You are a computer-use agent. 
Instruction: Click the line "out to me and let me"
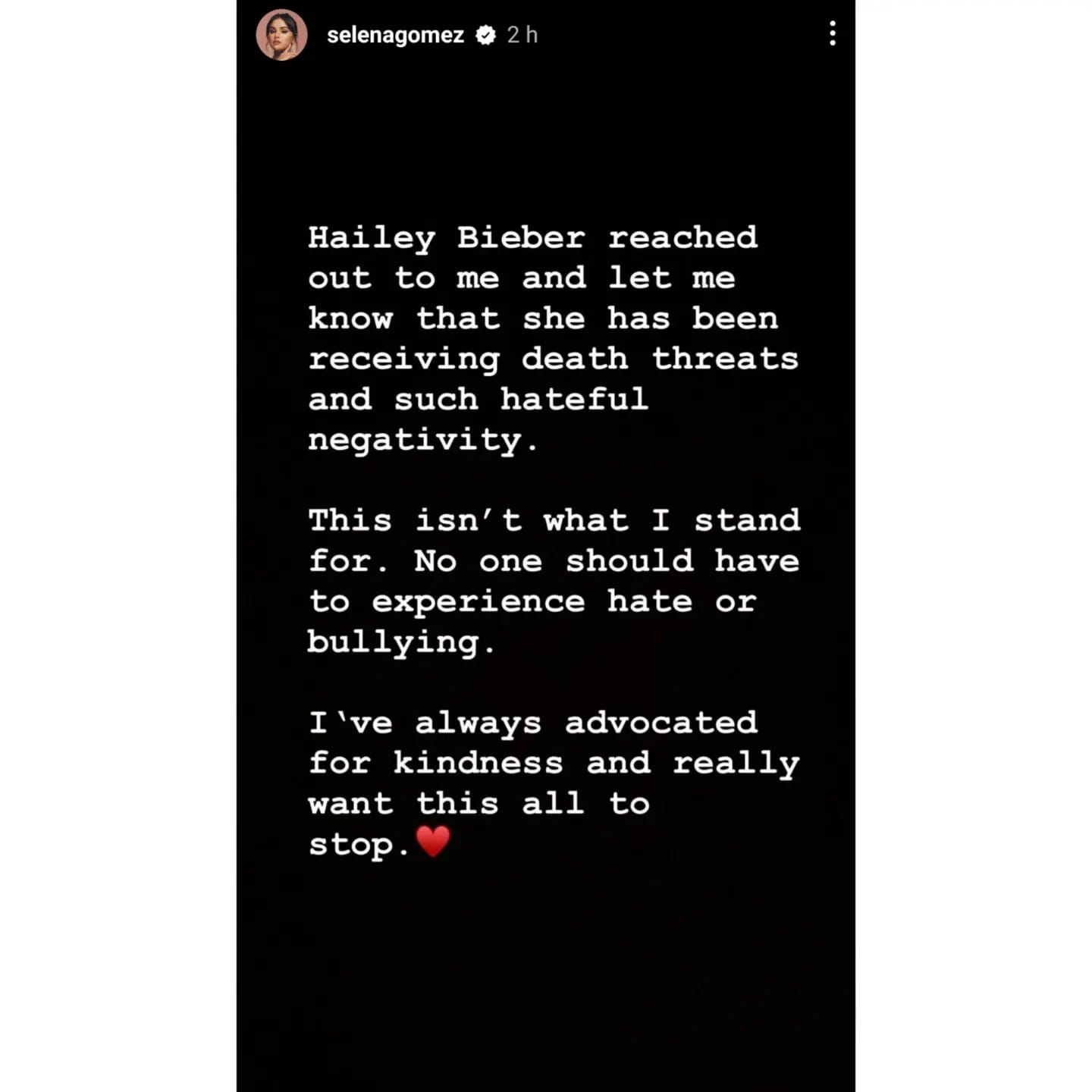point(522,278)
